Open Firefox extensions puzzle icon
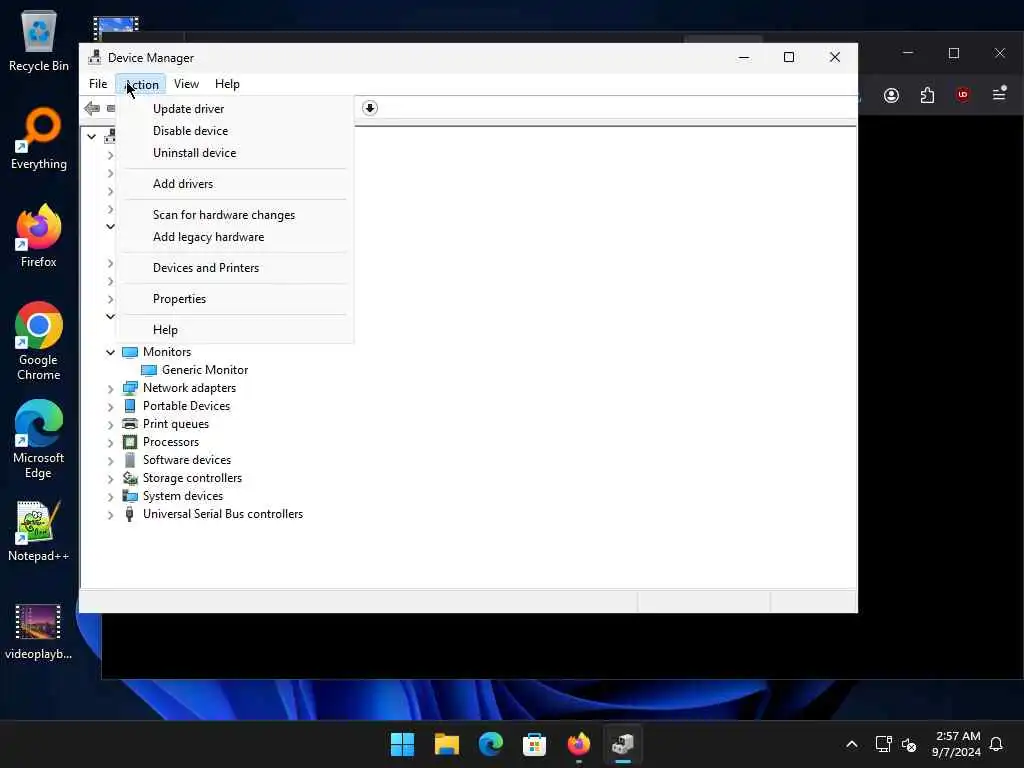The width and height of the screenshot is (1024, 768). (927, 95)
